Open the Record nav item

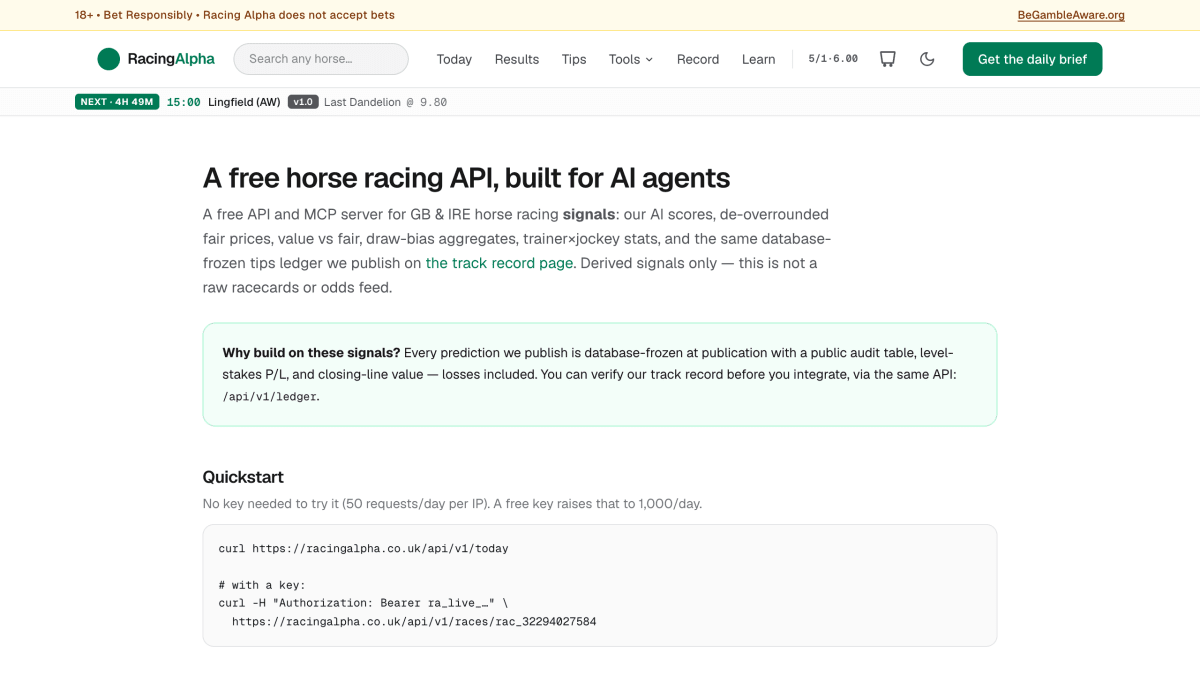[x=698, y=59]
